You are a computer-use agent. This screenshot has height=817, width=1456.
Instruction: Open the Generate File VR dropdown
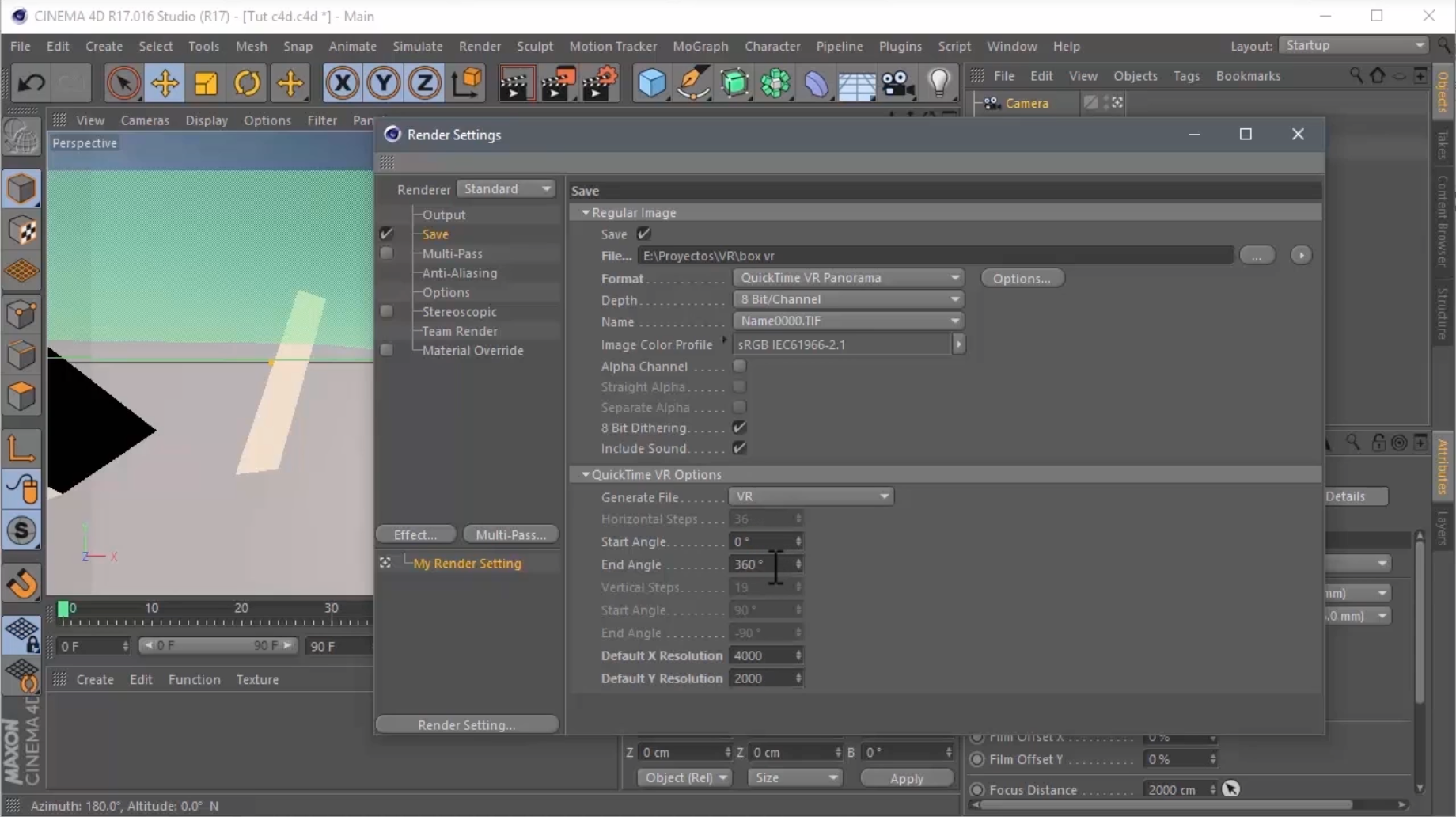point(810,496)
